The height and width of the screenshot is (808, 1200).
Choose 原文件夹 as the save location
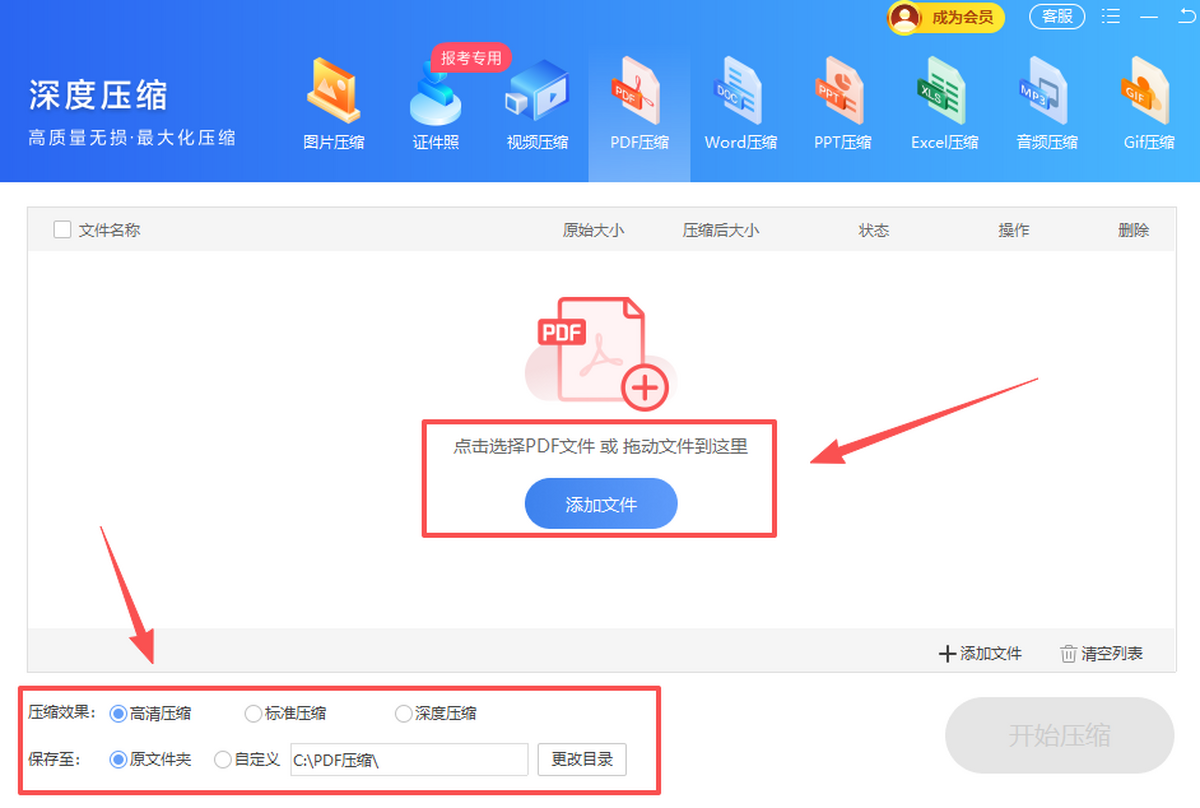[151, 759]
